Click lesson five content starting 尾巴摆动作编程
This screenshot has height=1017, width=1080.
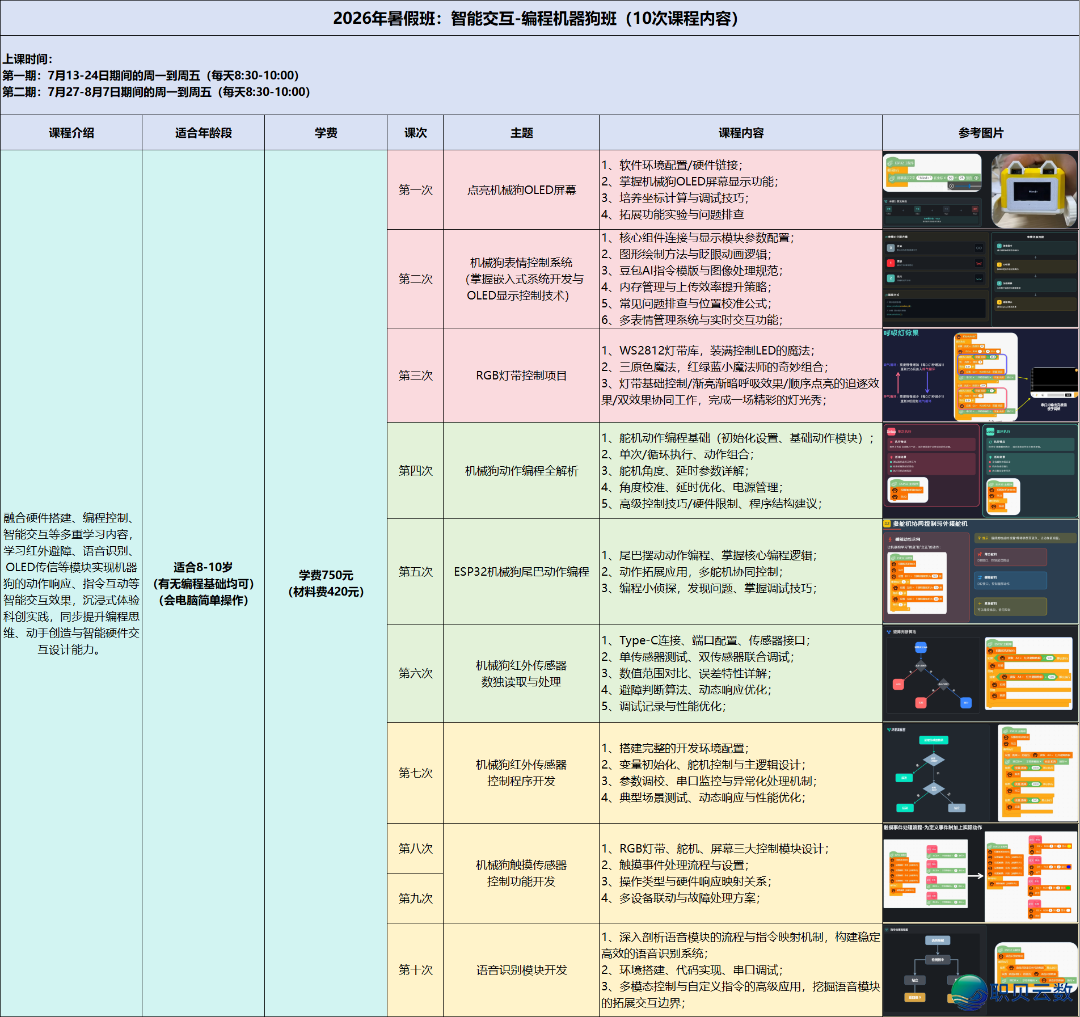click(741, 572)
